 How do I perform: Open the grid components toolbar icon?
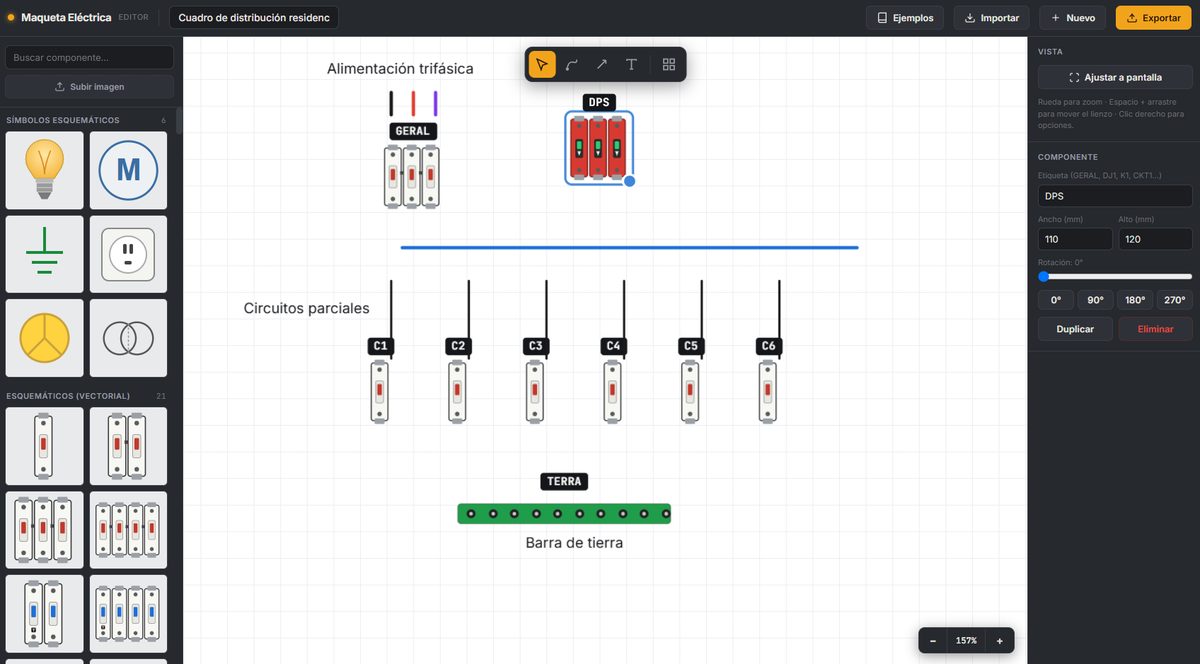pos(669,64)
